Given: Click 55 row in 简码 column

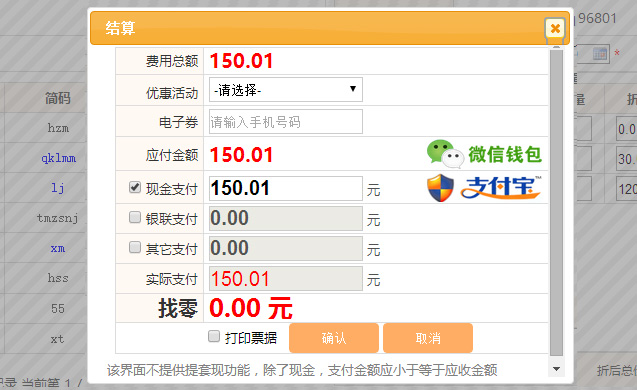Looking at the screenshot, I should coord(58,308).
